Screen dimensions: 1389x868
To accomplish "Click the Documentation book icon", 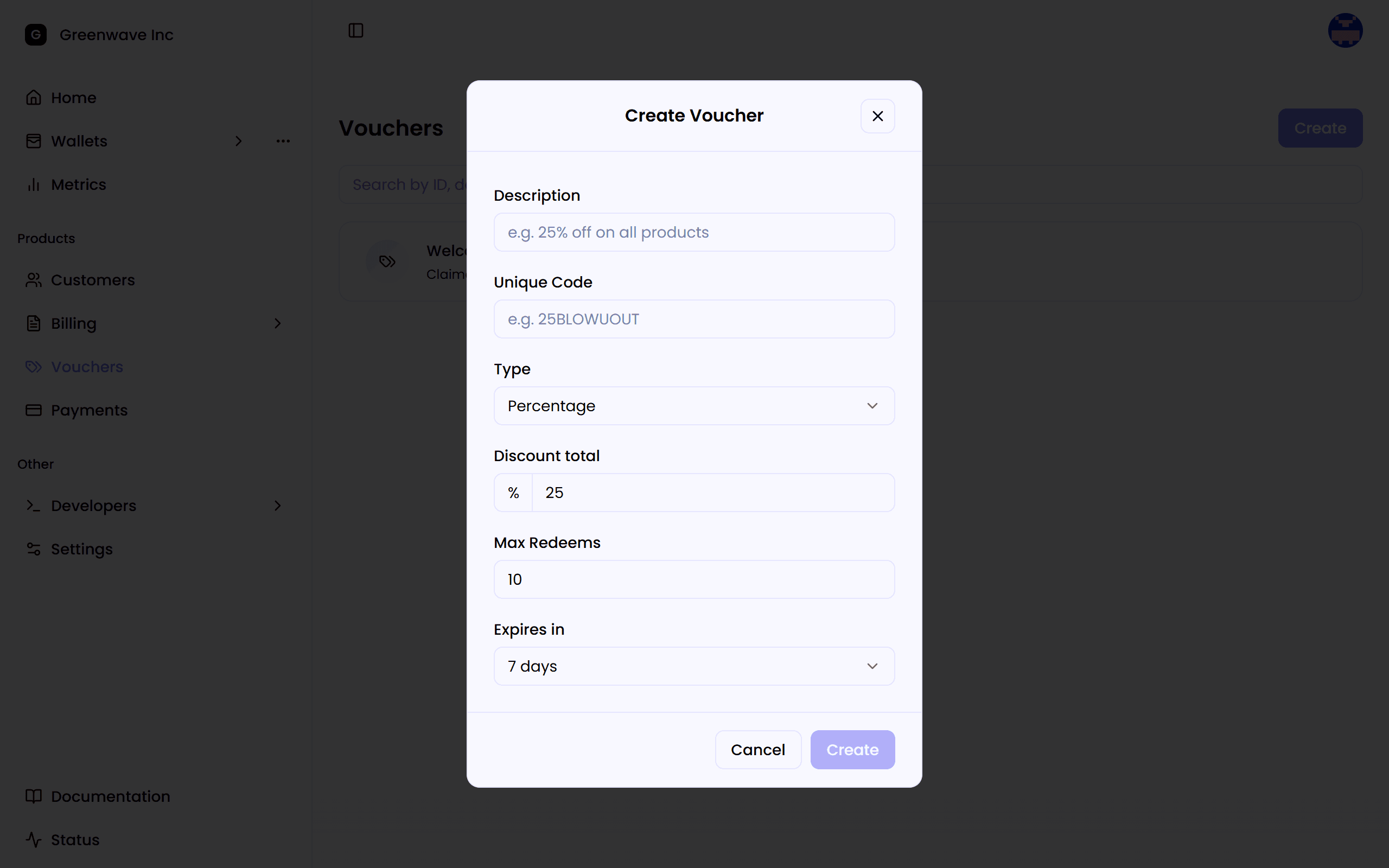I will tap(34, 796).
